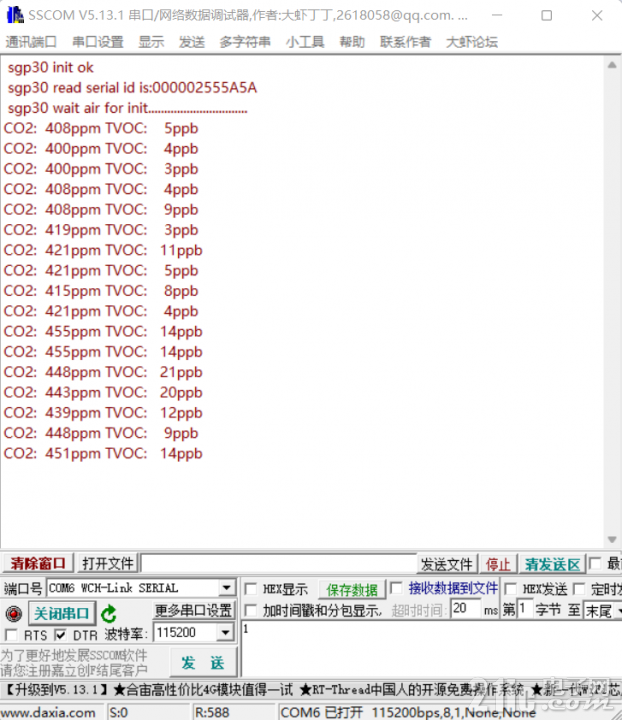Click the send text area containing 1
Image resolution: width=622 pixels, height=720 pixels.
coord(431,648)
